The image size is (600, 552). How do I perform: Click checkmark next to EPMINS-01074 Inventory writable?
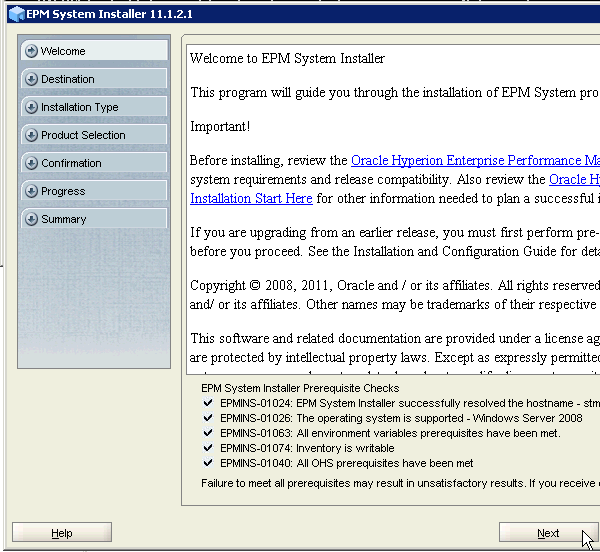click(208, 448)
